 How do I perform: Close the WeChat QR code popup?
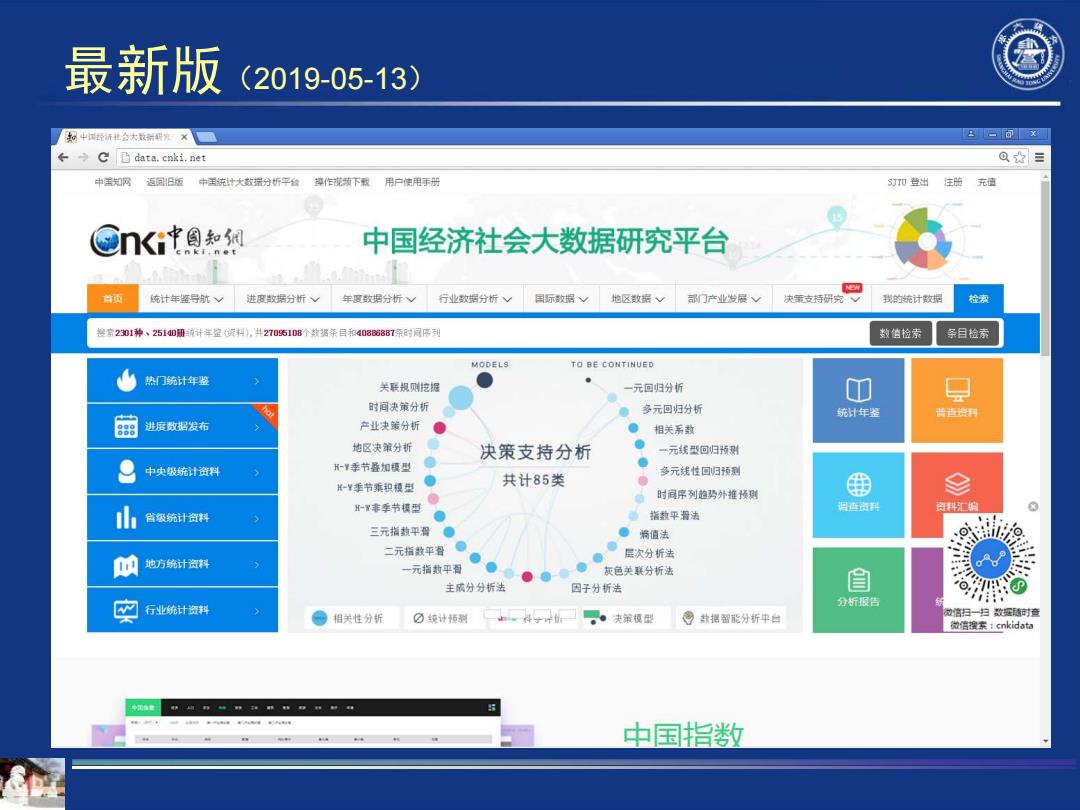(1033, 506)
